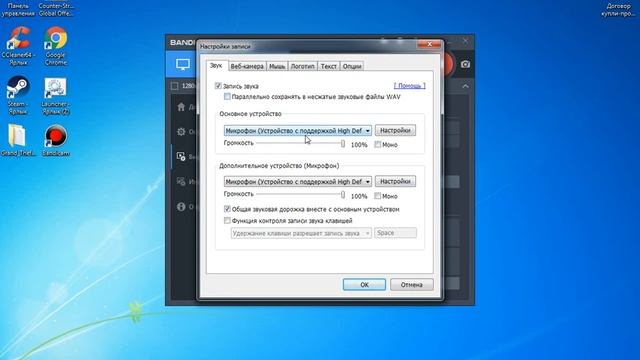Open the gear settings section in Bandicam's sidebar
The height and width of the screenshot is (360, 640).
click(181, 132)
